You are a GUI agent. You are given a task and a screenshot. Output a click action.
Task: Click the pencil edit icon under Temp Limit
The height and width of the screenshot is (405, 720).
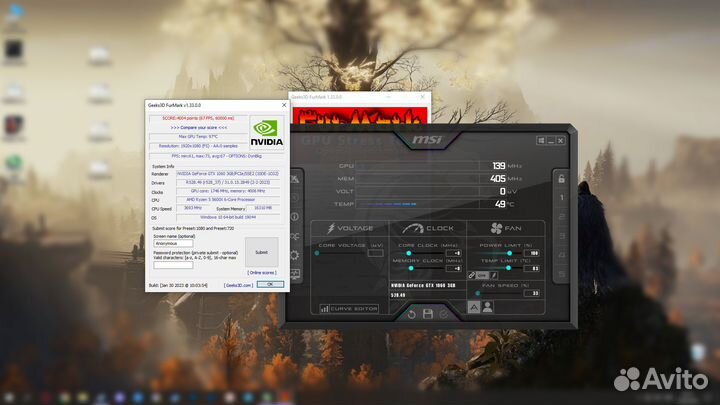point(494,276)
